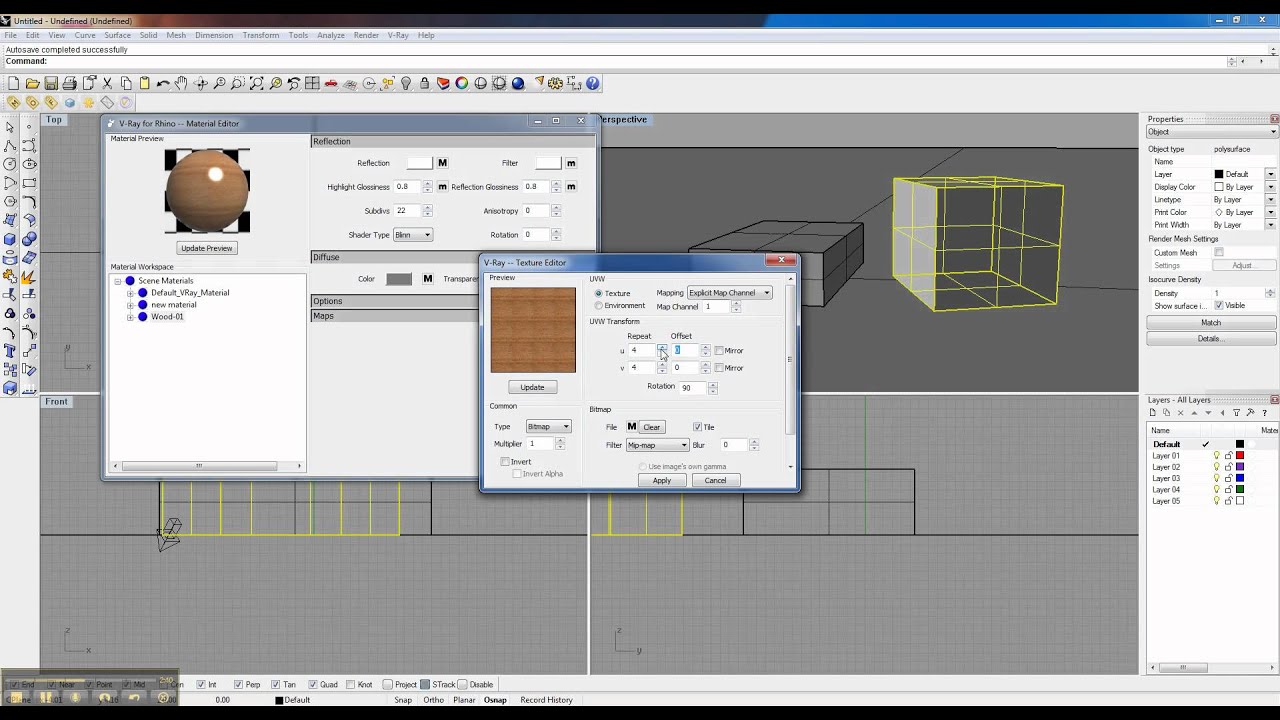
Task: Toggle the Tile checkbox
Action: tap(697, 427)
